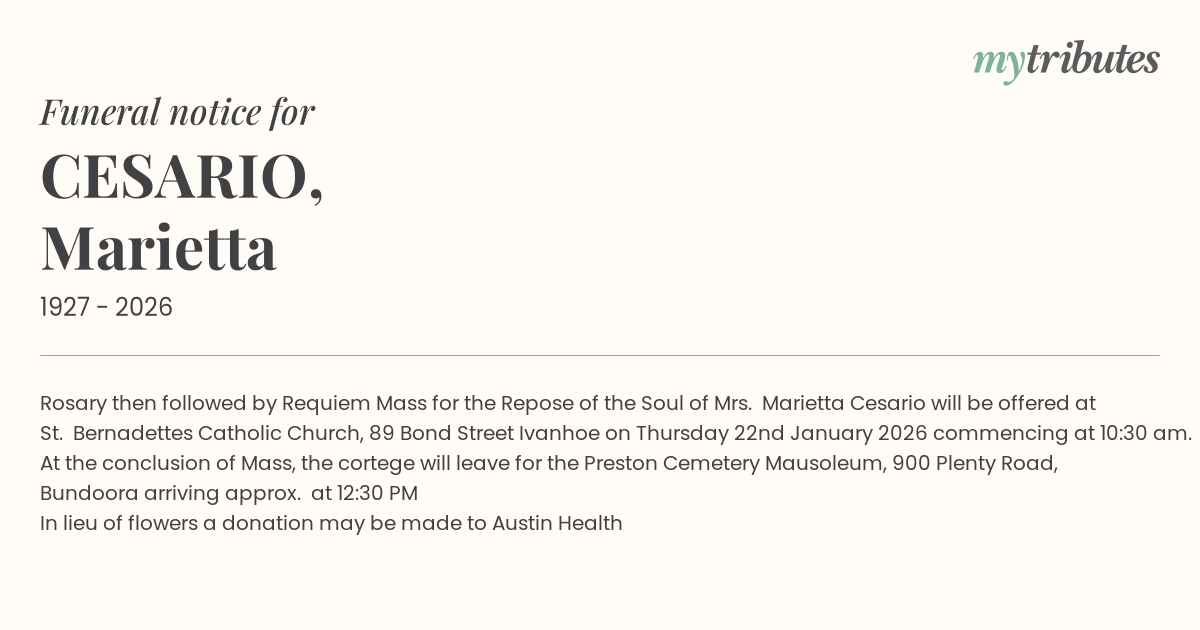This screenshot has height=630, width=1200.
Task: Click the "Austin Health" donation text
Action: pyautogui.click(x=557, y=524)
